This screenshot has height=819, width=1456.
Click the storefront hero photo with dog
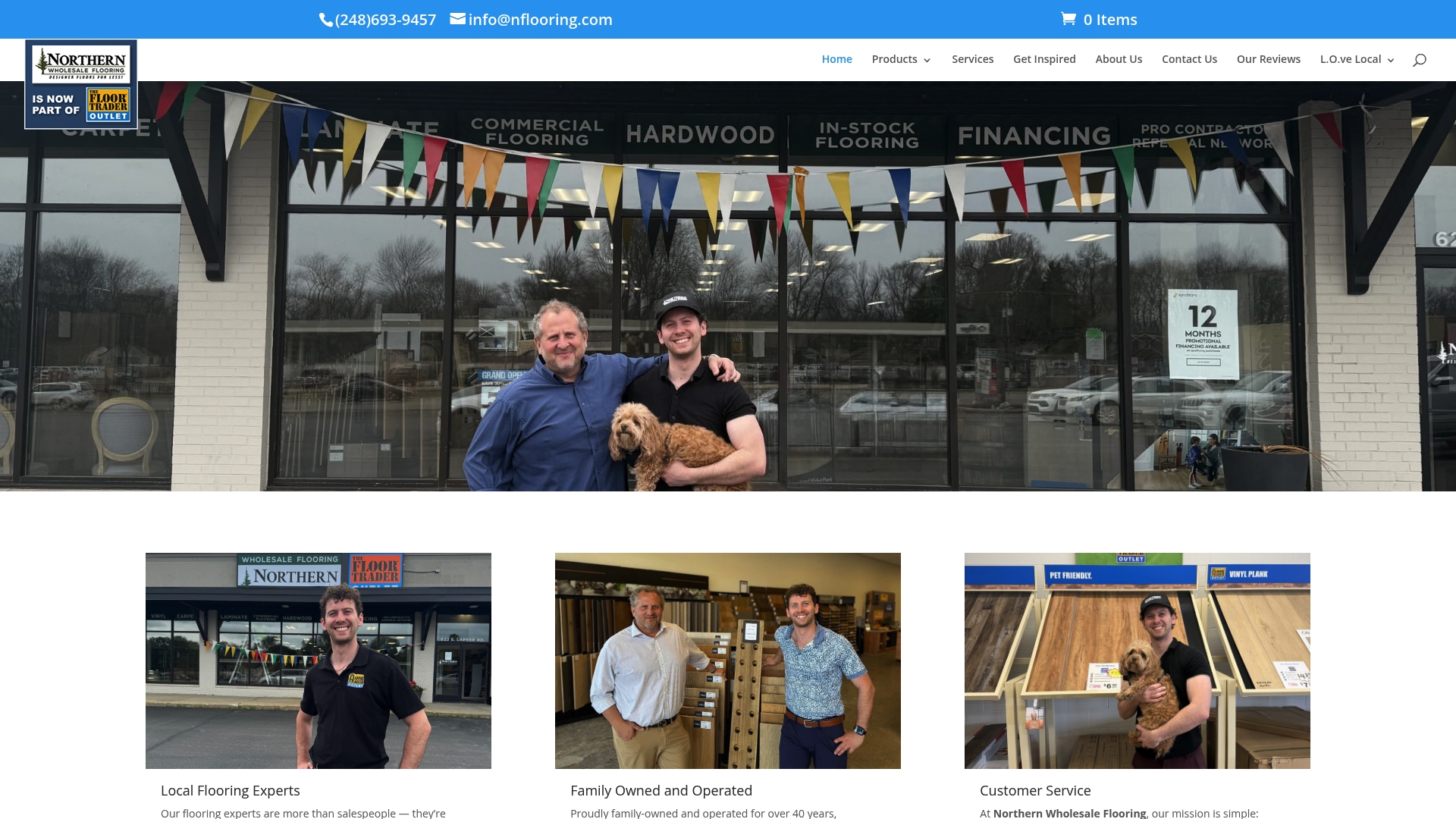point(728,286)
